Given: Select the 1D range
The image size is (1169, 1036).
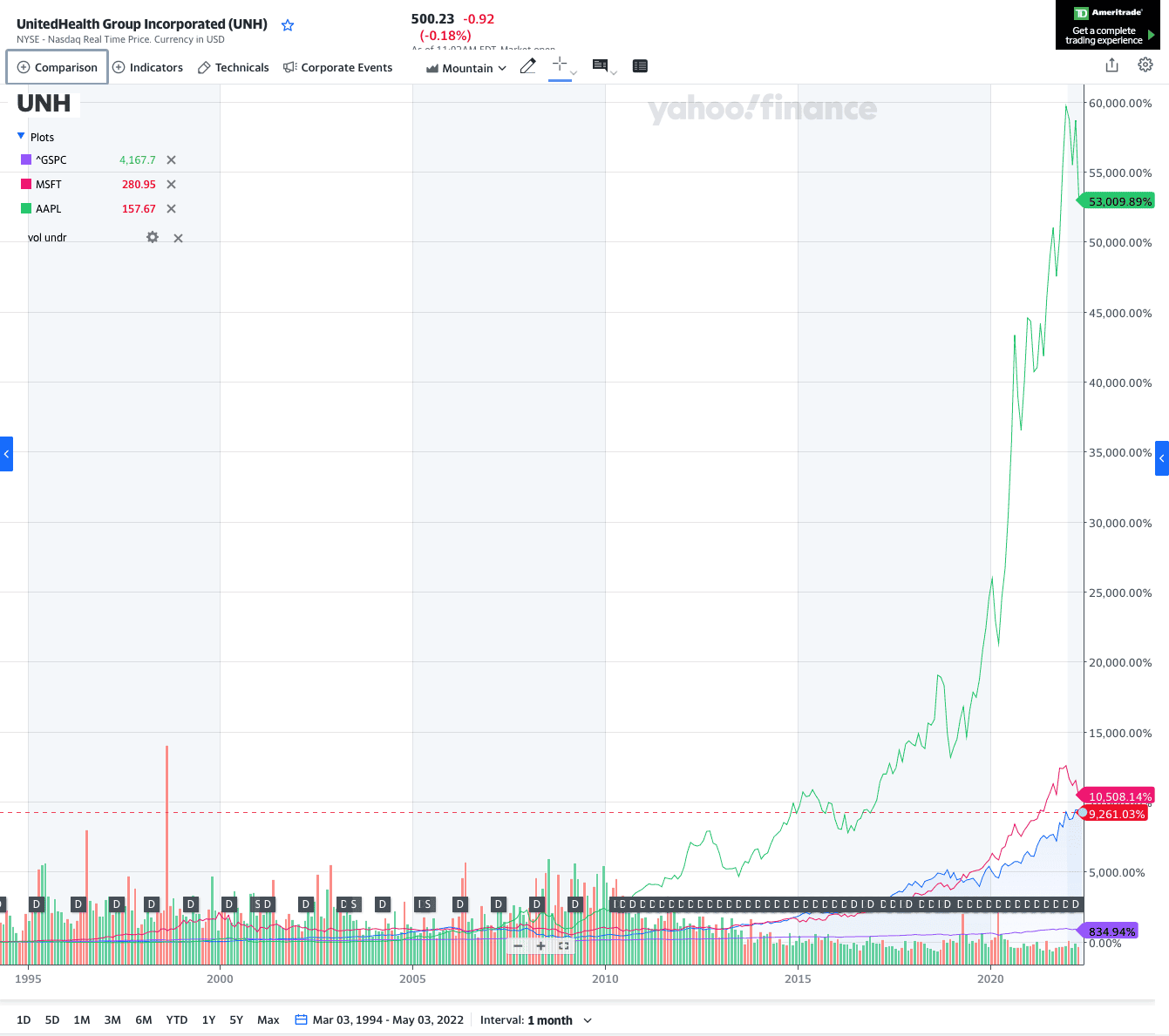Looking at the screenshot, I should pos(24,1019).
